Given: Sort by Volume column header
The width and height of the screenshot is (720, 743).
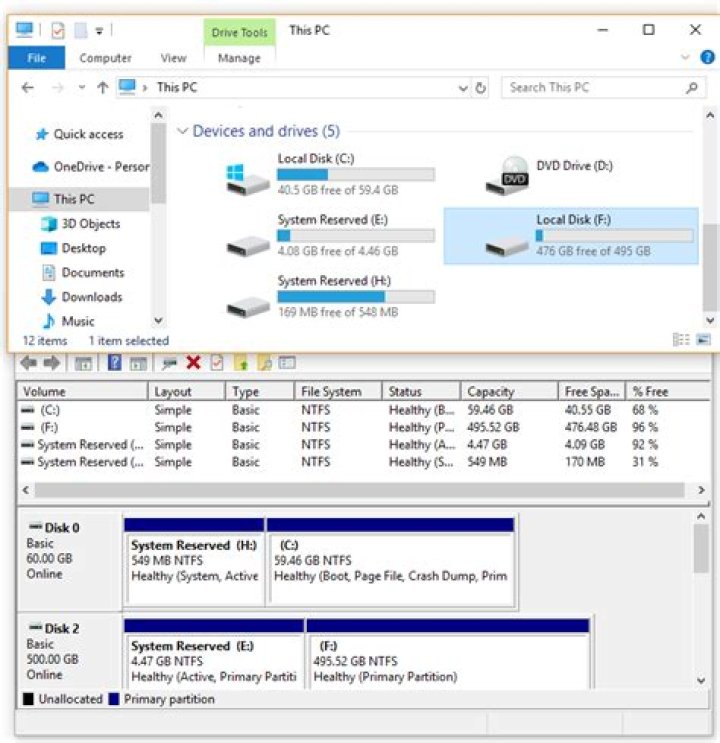Looking at the screenshot, I should point(82,391).
